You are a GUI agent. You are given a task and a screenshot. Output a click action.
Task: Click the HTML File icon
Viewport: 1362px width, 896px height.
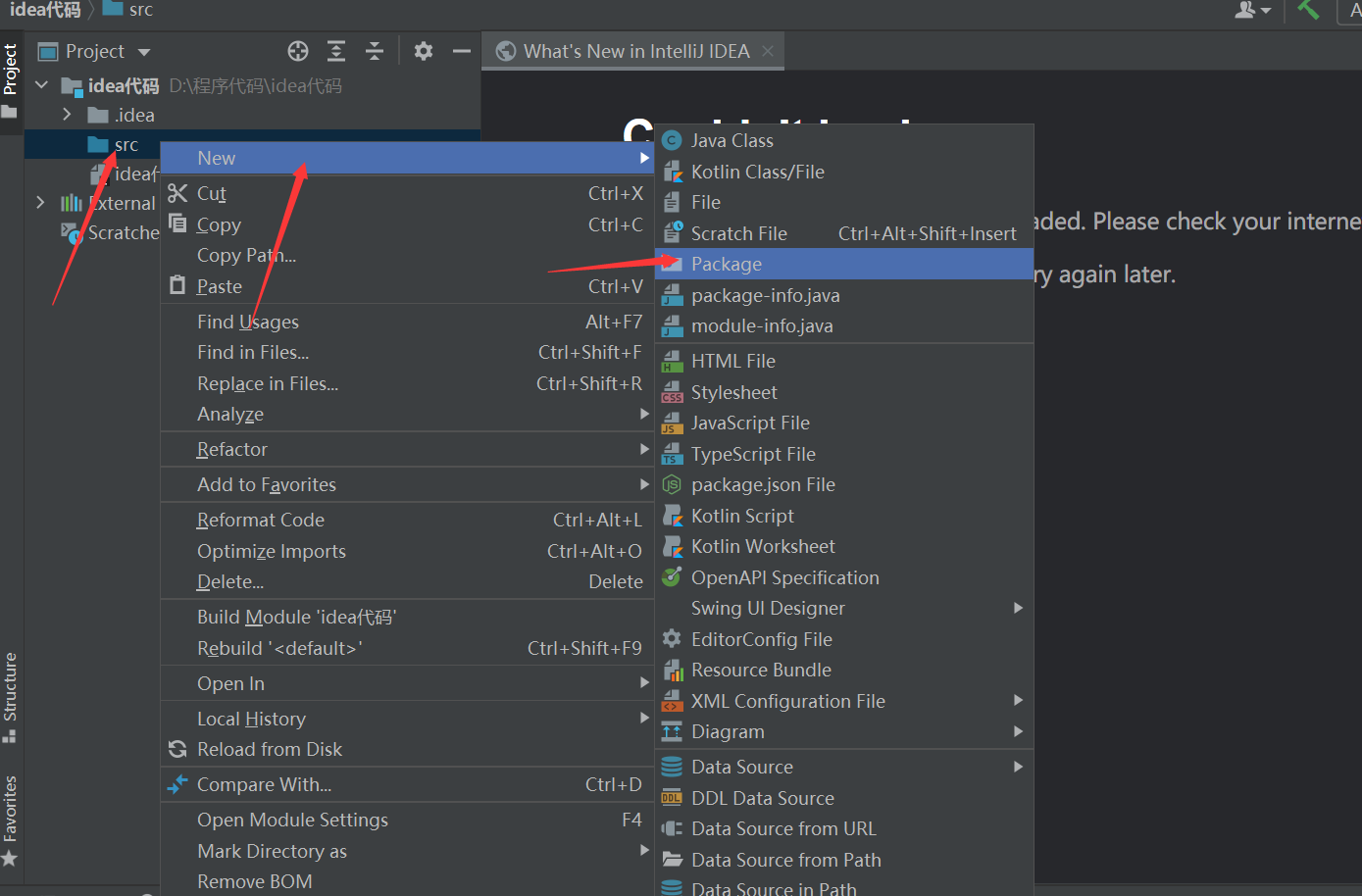coord(672,362)
